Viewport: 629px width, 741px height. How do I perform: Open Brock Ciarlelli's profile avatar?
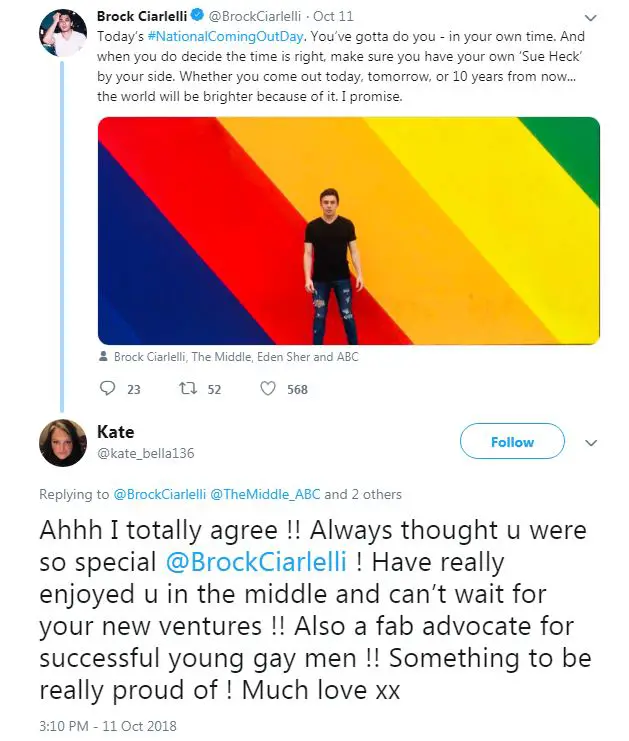coord(63,33)
